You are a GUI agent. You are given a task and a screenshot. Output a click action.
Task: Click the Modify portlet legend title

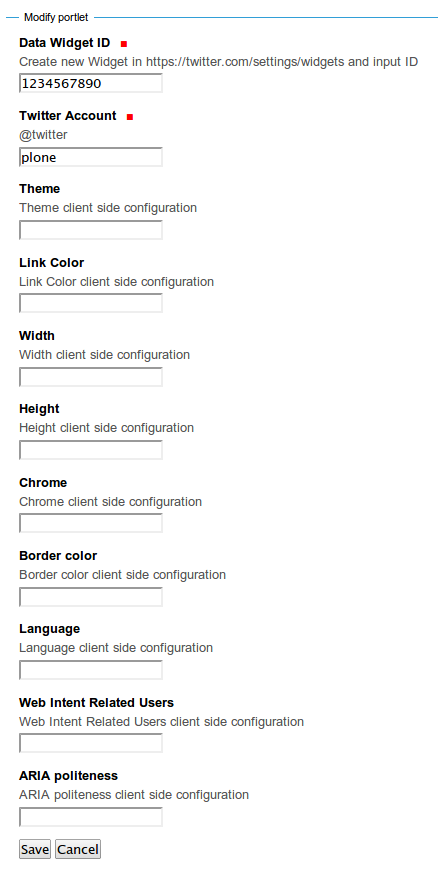[x=56, y=18]
